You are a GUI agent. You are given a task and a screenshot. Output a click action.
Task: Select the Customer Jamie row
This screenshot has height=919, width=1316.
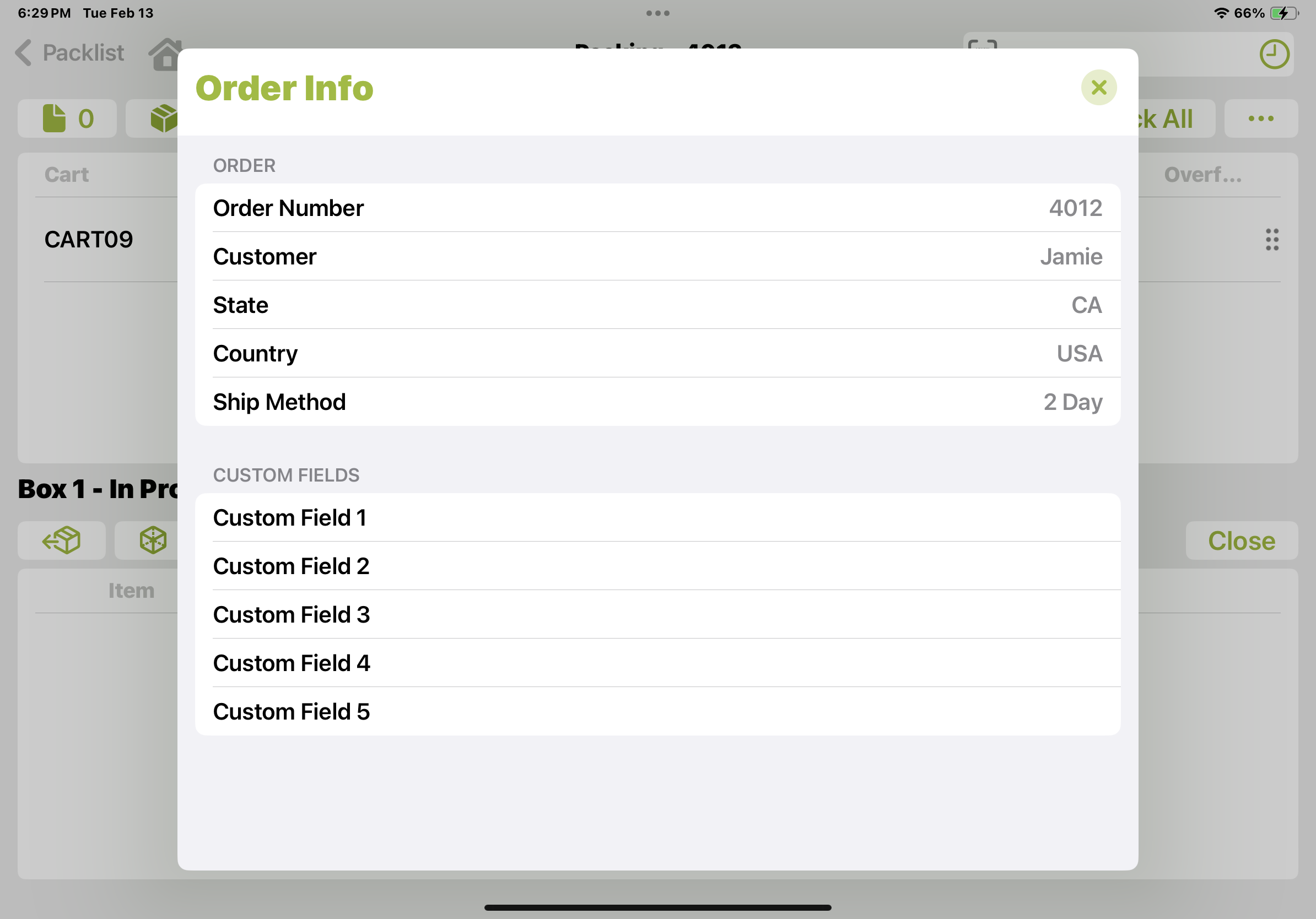click(657, 256)
